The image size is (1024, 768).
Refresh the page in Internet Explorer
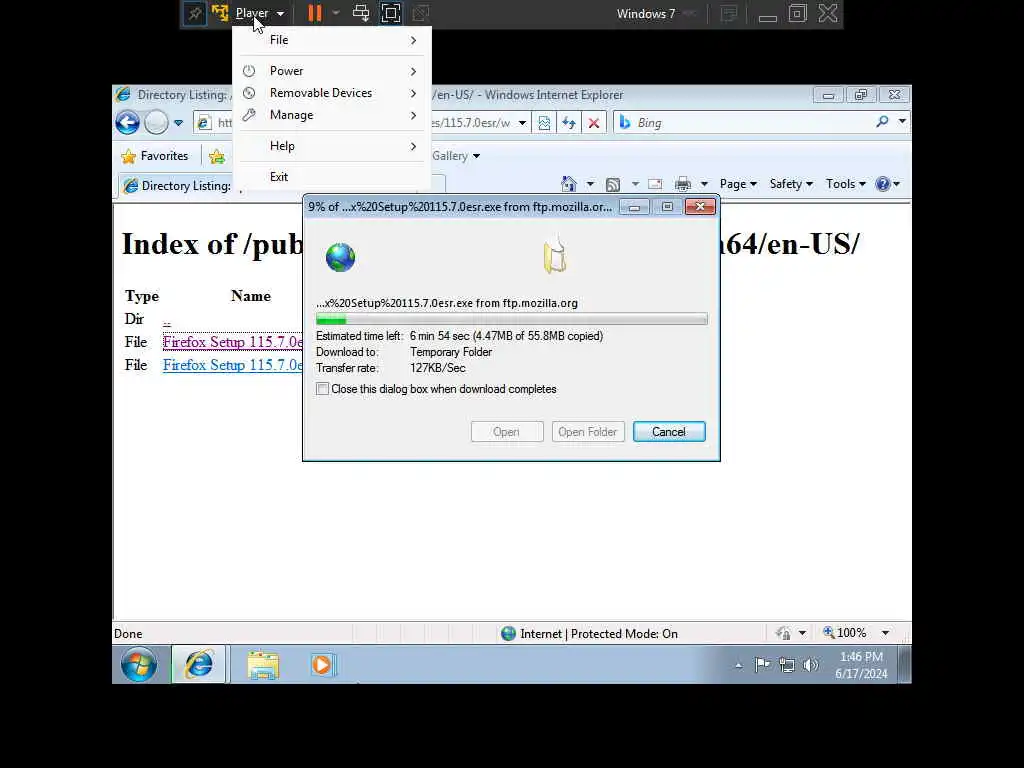tap(569, 123)
